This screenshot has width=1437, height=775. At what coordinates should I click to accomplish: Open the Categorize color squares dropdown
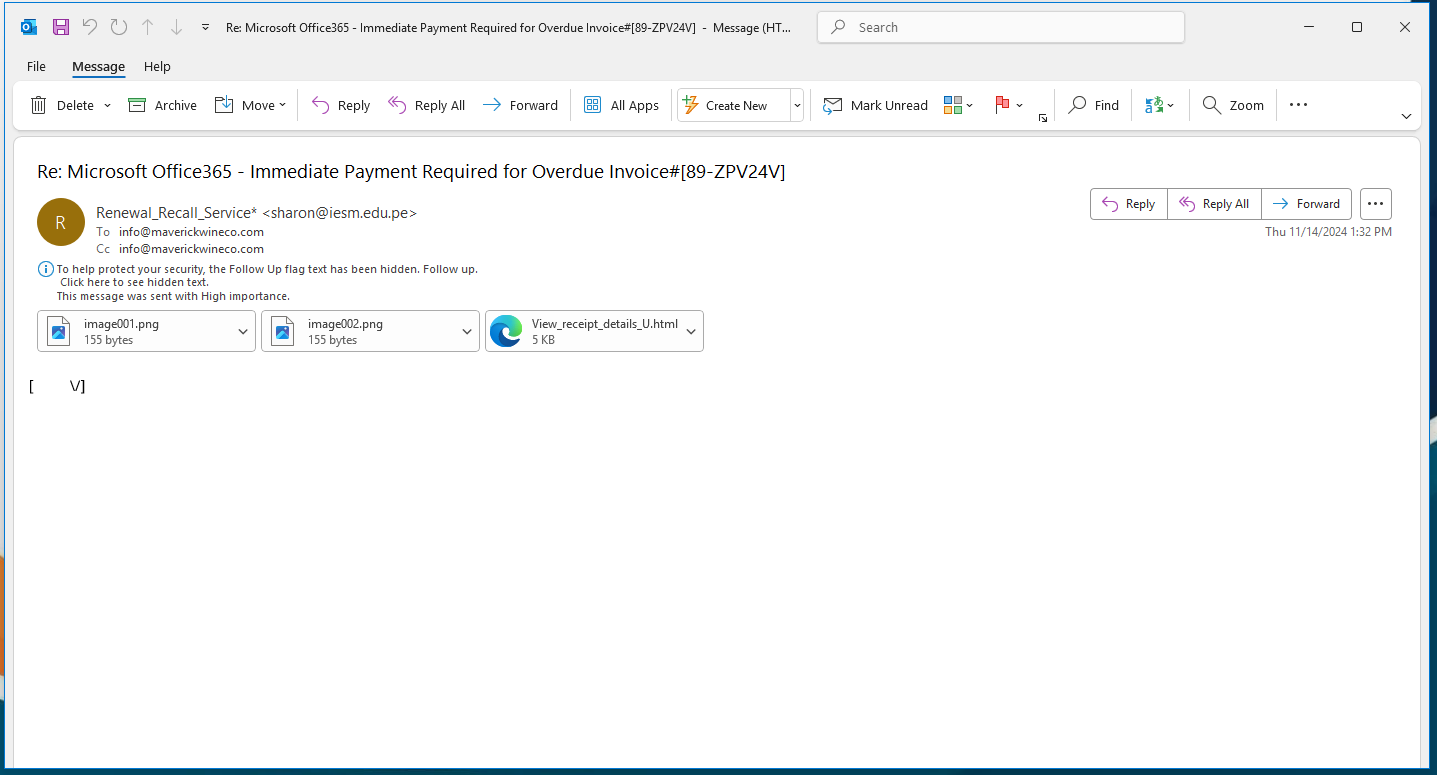tap(958, 105)
